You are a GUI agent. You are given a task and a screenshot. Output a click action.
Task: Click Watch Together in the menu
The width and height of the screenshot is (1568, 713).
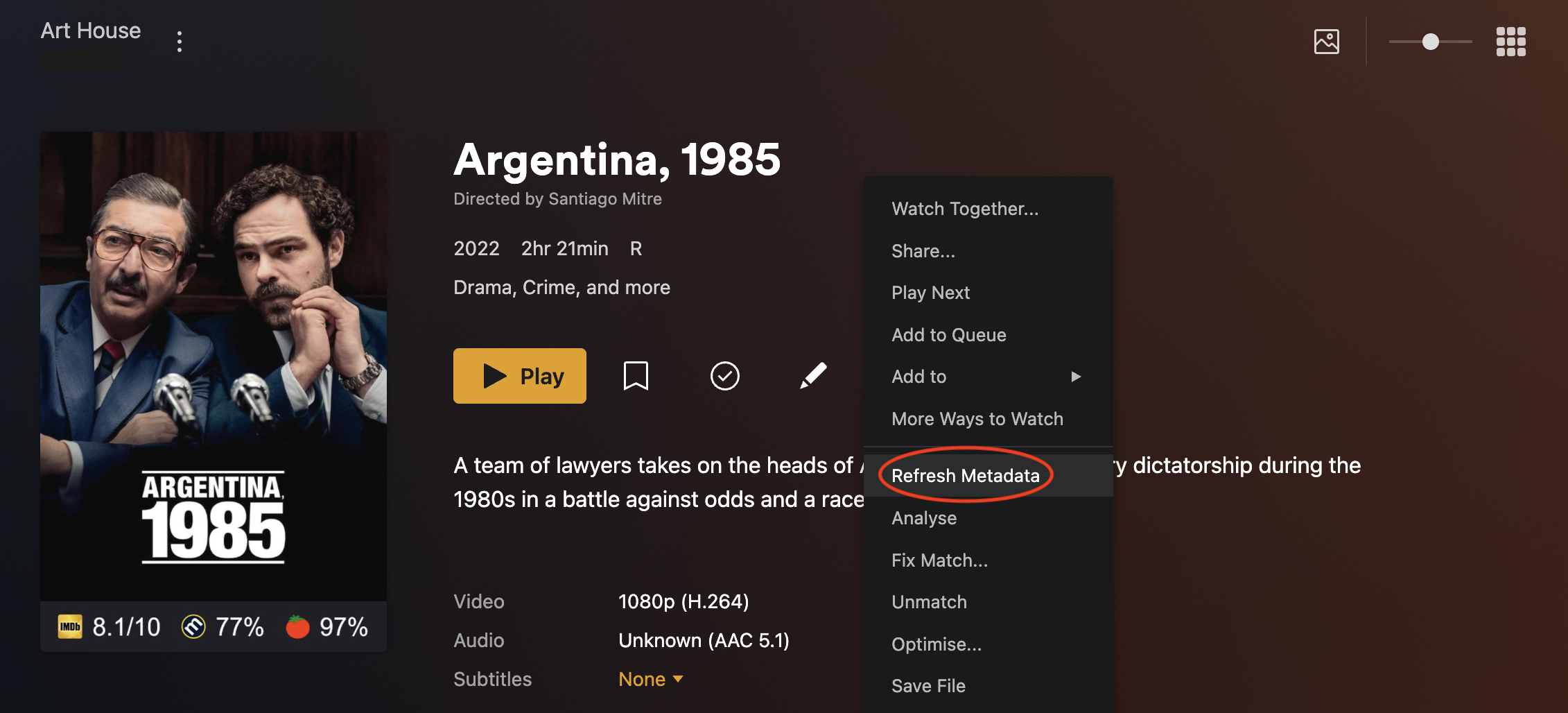(x=965, y=209)
